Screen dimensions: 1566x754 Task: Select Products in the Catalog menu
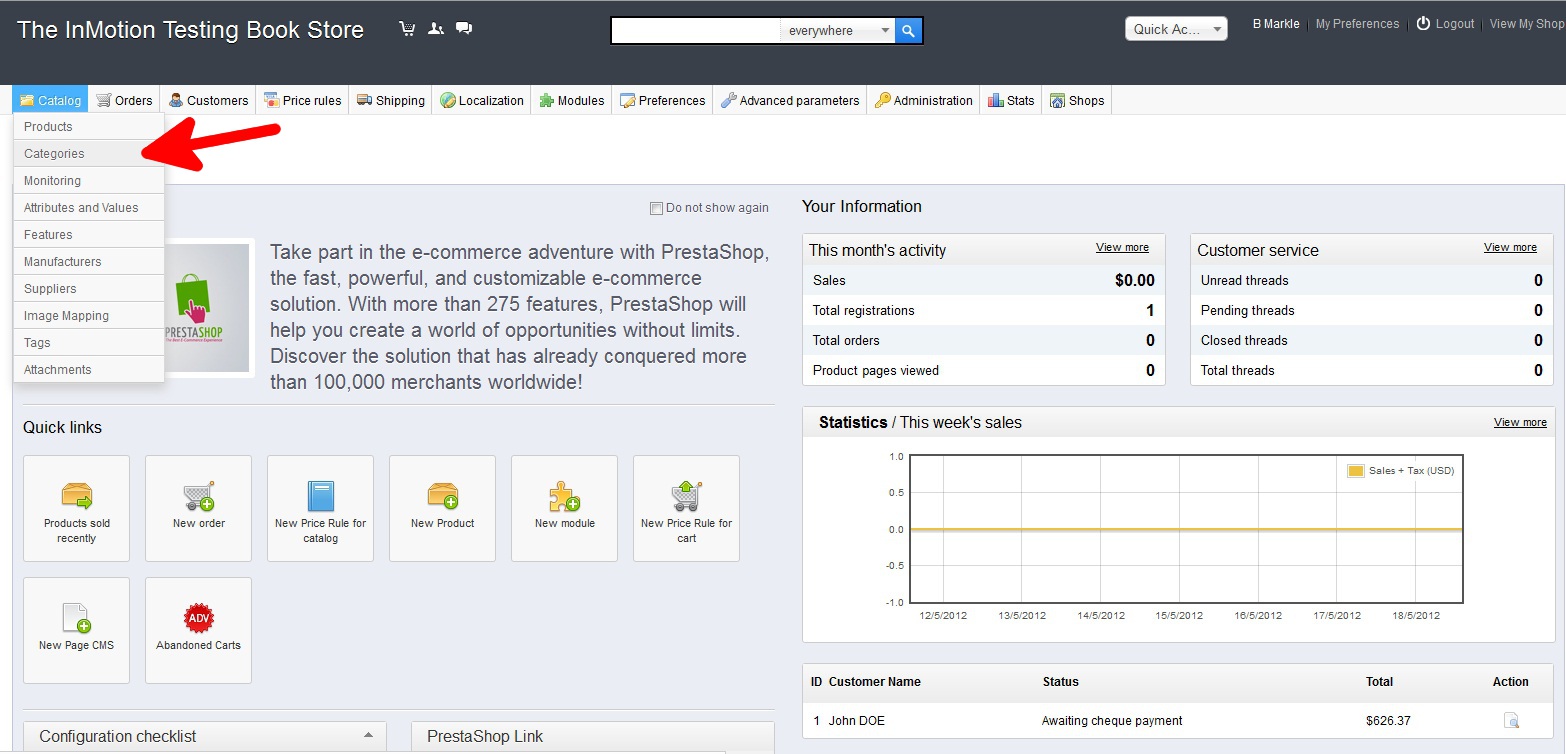coord(89,127)
